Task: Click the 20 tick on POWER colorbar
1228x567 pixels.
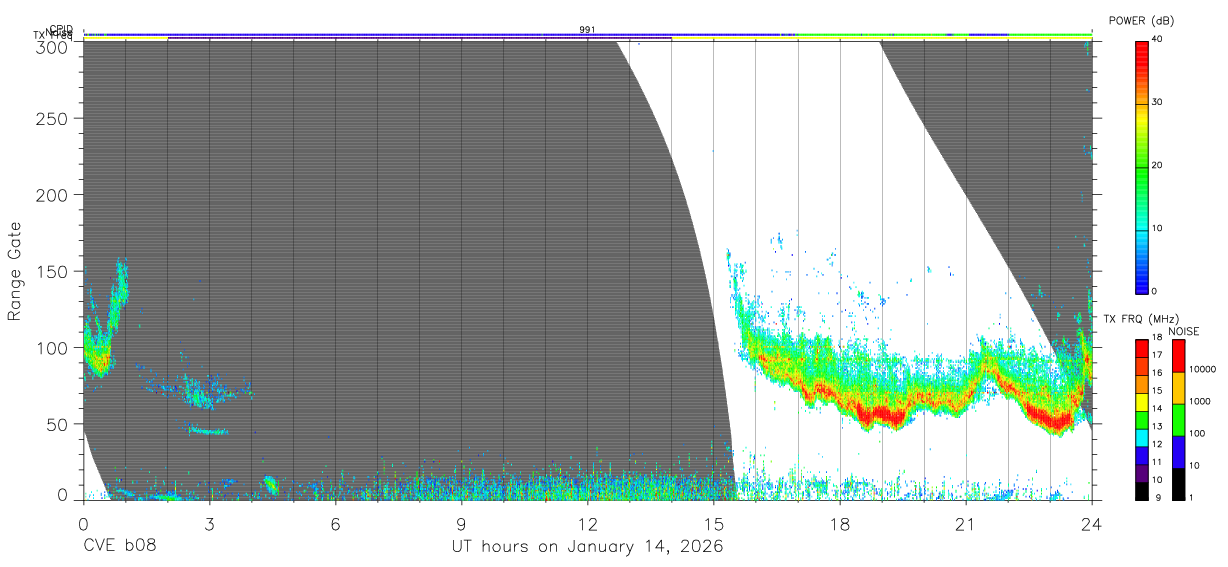Action: (x=1158, y=165)
